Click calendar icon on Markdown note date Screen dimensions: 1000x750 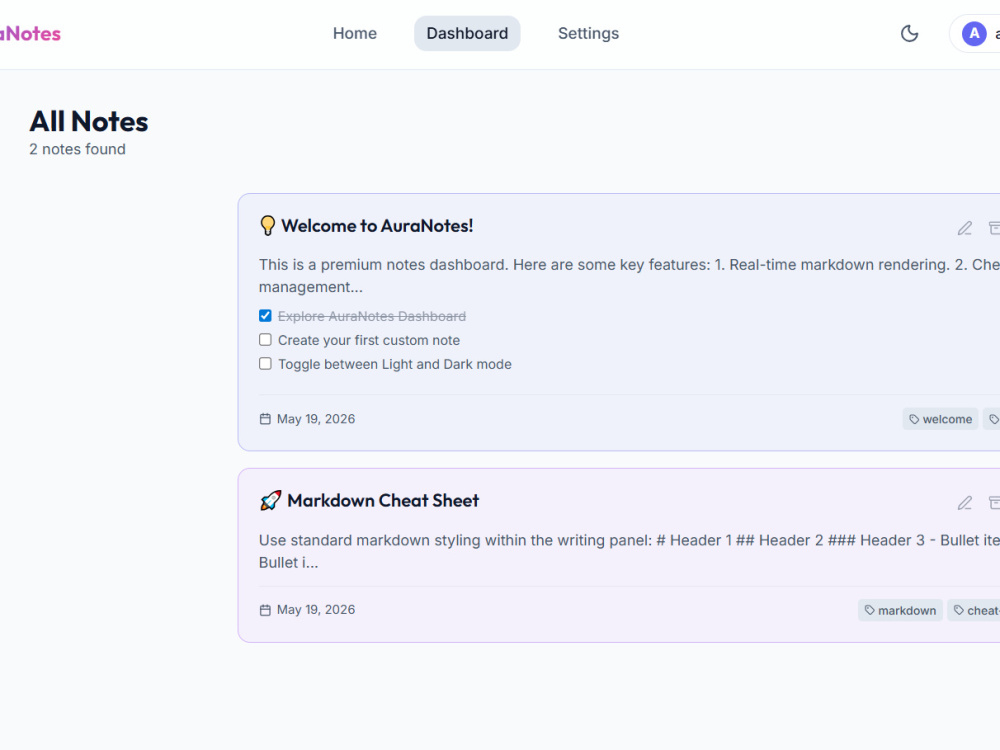(265, 610)
